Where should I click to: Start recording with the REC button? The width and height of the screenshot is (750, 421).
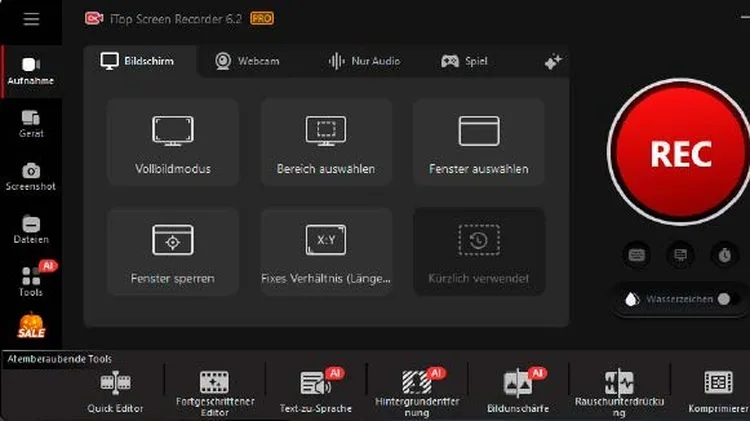(x=680, y=154)
